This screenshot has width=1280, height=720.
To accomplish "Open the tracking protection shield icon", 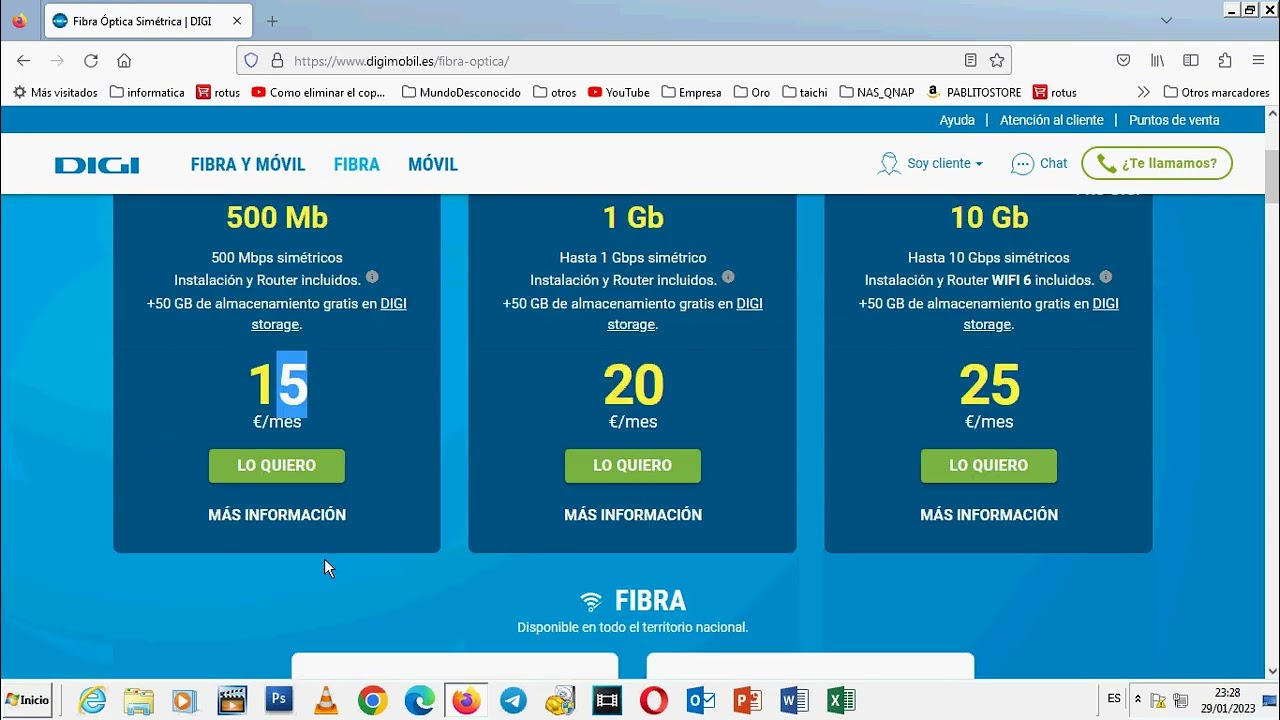I will [x=251, y=61].
